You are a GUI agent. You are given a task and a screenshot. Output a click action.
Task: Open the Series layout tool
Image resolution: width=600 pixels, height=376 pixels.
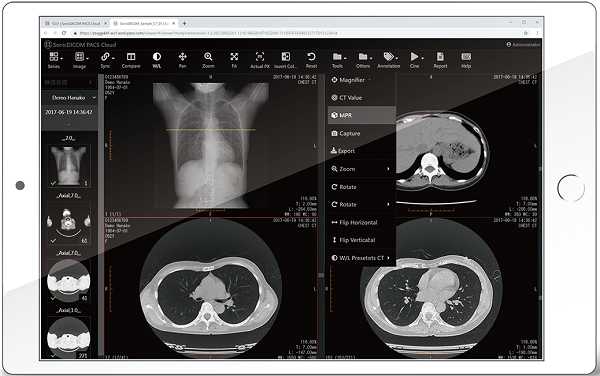pos(54,60)
